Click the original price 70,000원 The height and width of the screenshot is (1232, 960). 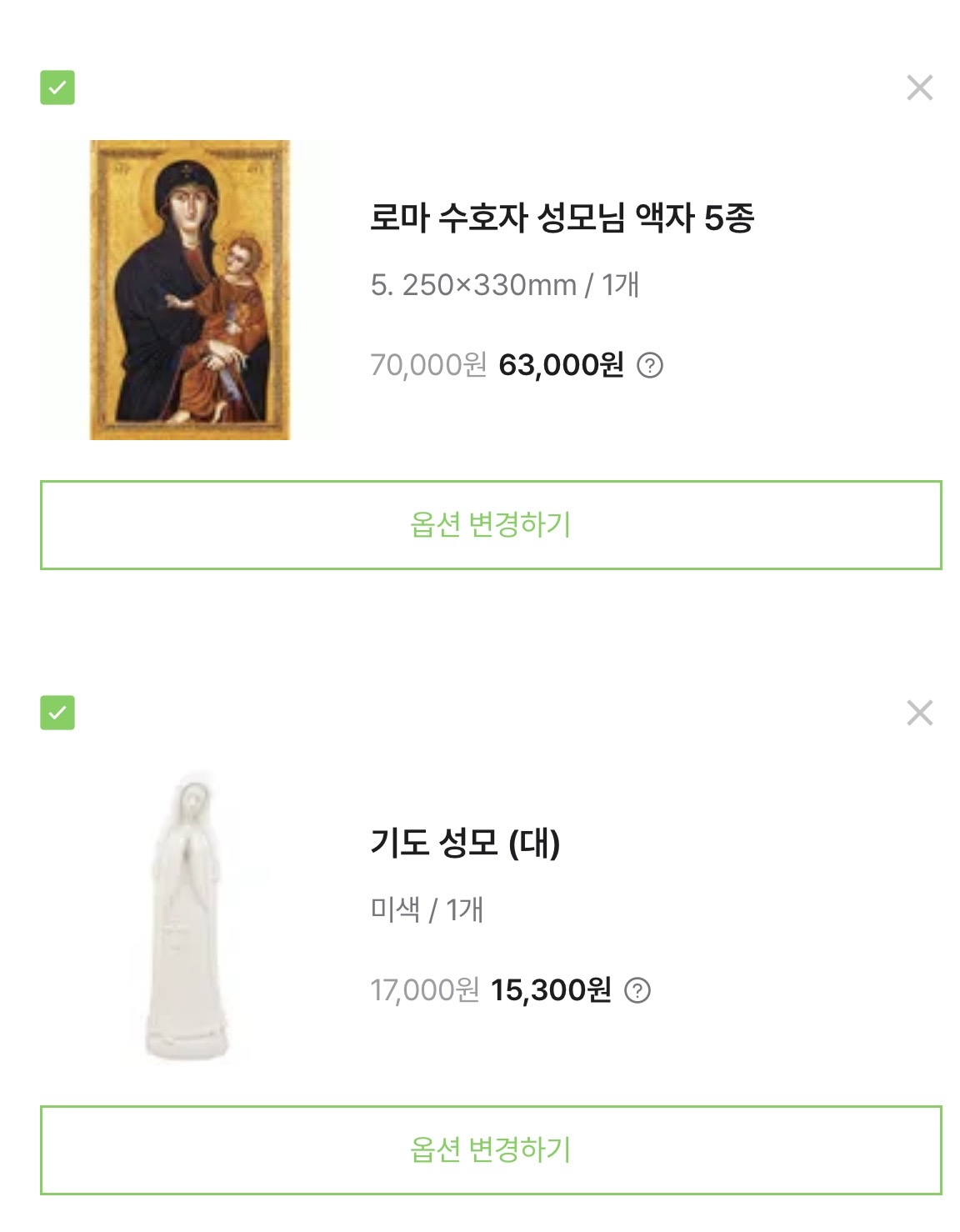pos(428,365)
